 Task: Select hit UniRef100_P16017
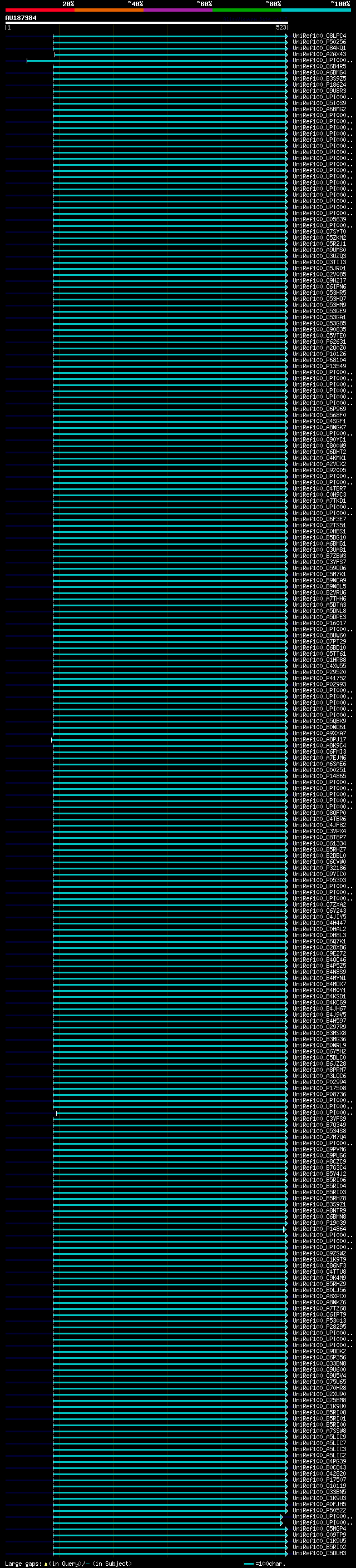[319, 623]
